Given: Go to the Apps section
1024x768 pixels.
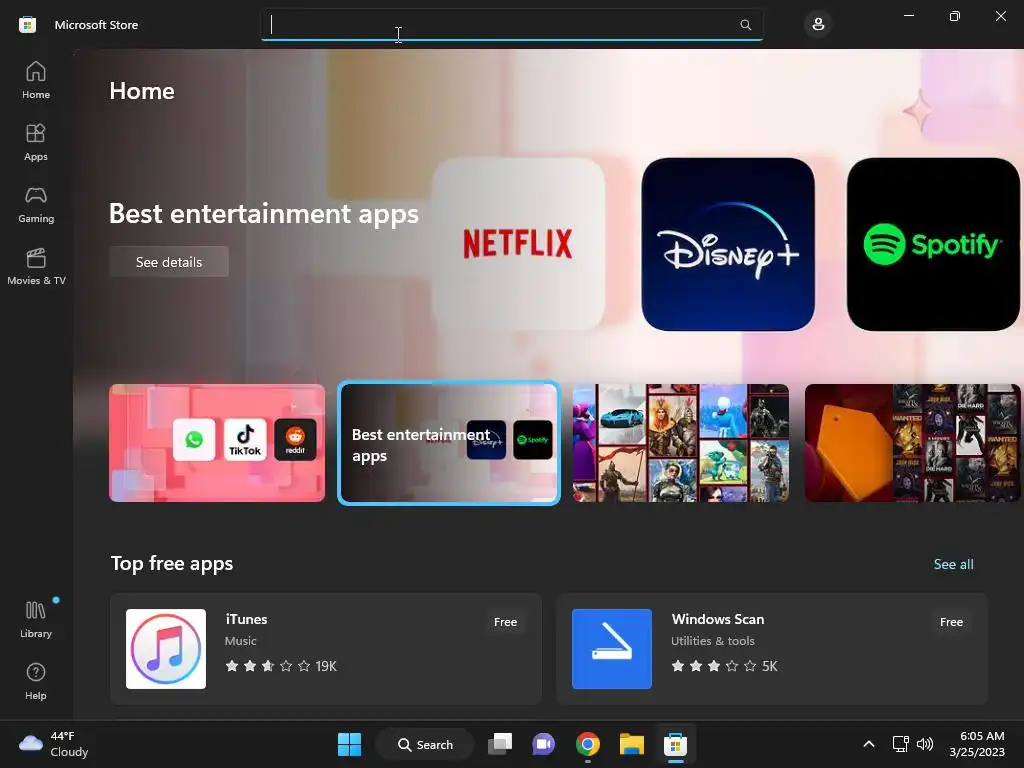Looking at the screenshot, I should tap(36, 142).
